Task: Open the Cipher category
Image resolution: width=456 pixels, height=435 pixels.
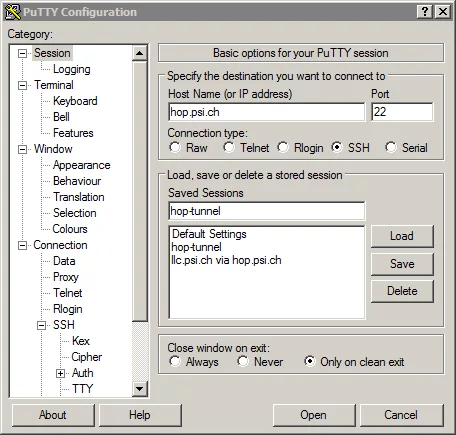Action: click(x=87, y=357)
